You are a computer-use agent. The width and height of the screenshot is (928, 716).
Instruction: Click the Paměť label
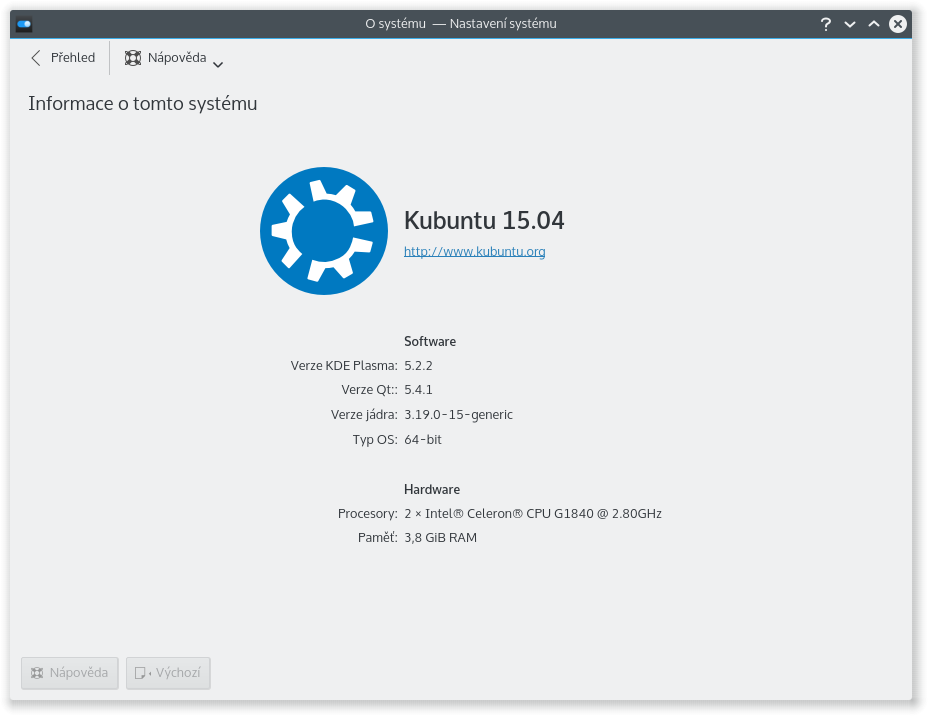pyautogui.click(x=378, y=538)
